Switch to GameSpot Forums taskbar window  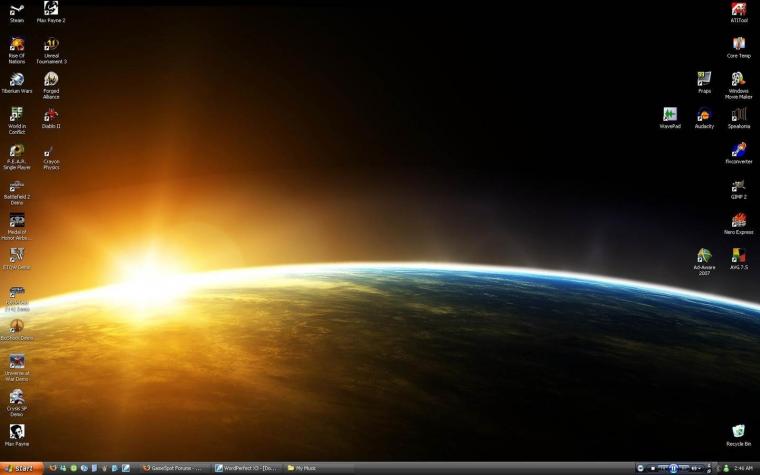[176, 468]
